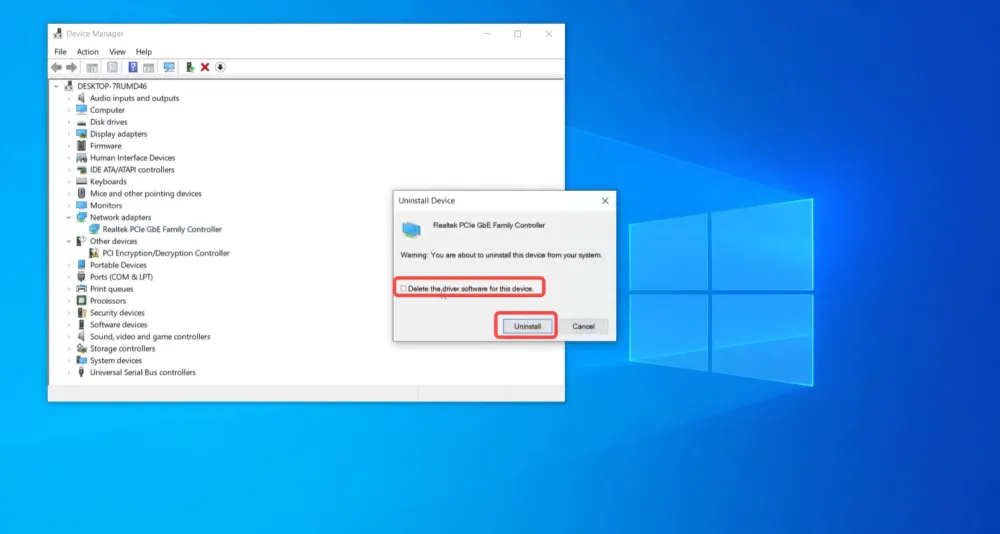
Task: Expand Universal Serial Bus controllers
Action: 69,373
